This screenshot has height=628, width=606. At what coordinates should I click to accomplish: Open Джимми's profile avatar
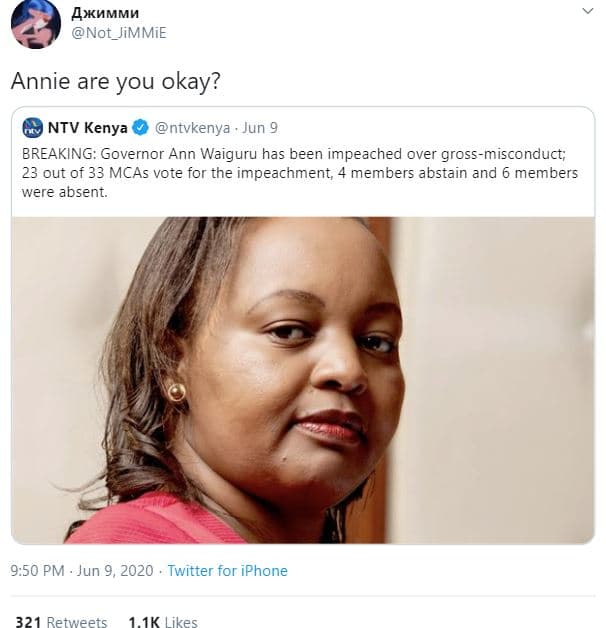coord(36,24)
